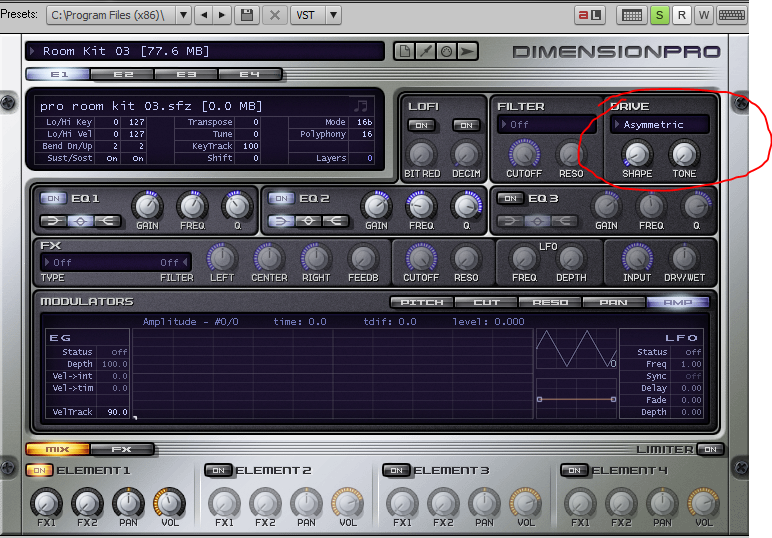Image resolution: width=772 pixels, height=538 pixels.
Task: Go to previous preset with left arrow
Action: pos(204,15)
